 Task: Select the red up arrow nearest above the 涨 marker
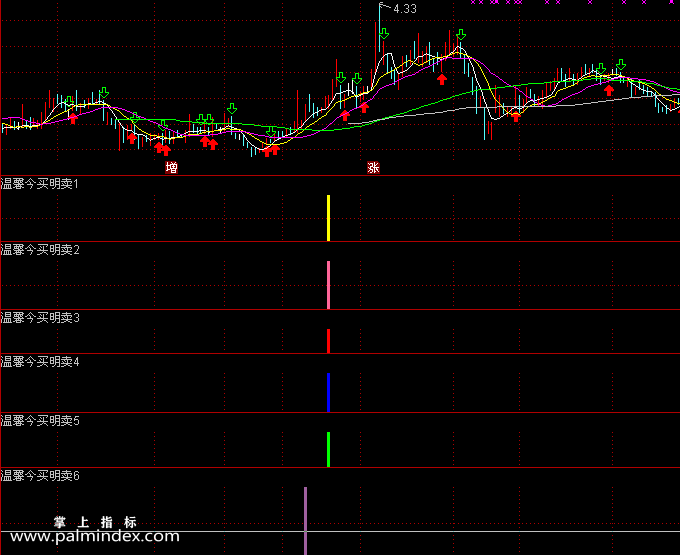[x=364, y=108]
